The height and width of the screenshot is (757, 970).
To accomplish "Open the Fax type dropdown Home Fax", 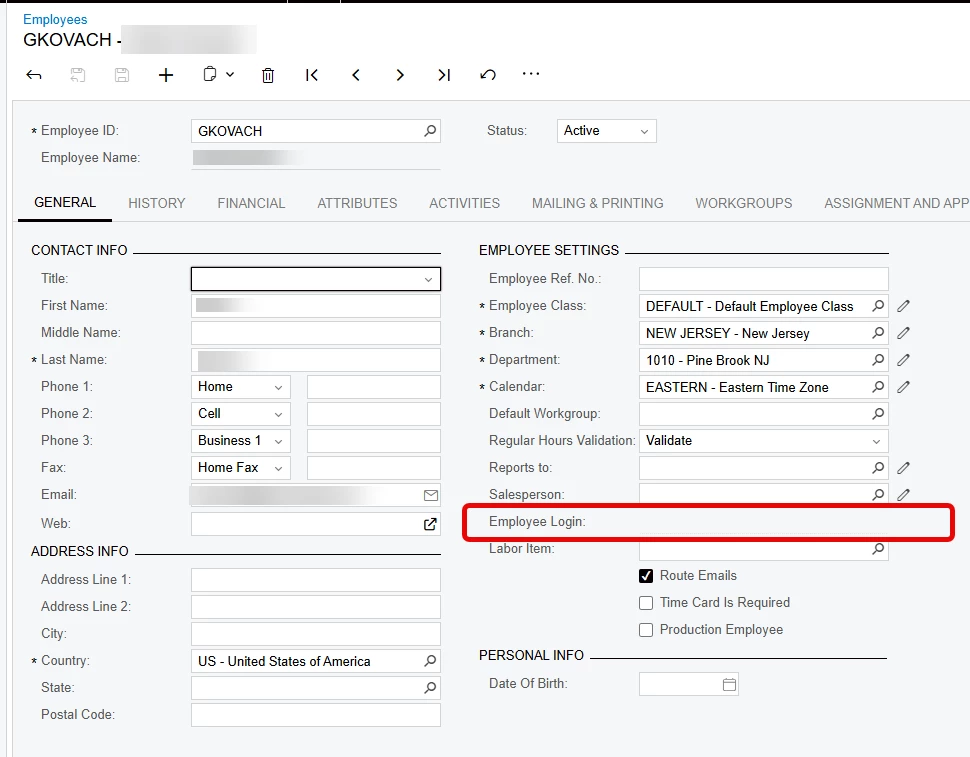I will [x=241, y=468].
